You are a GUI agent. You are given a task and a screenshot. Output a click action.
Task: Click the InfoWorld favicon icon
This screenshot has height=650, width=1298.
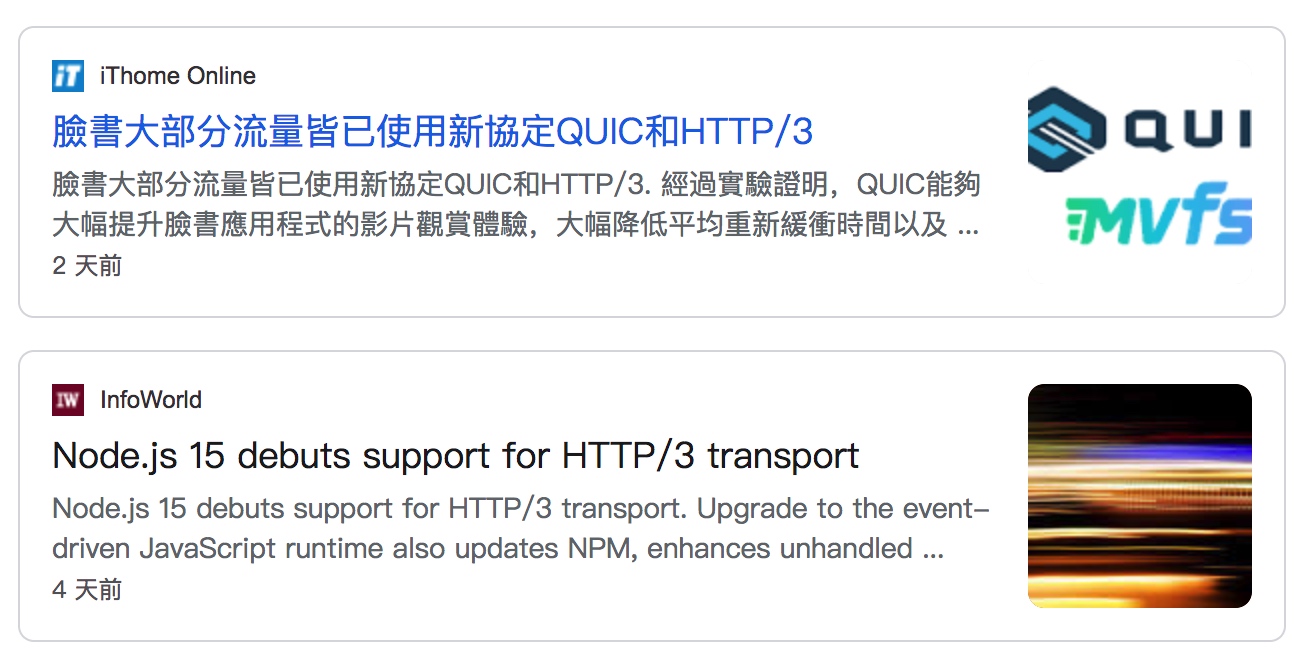[x=68, y=400]
